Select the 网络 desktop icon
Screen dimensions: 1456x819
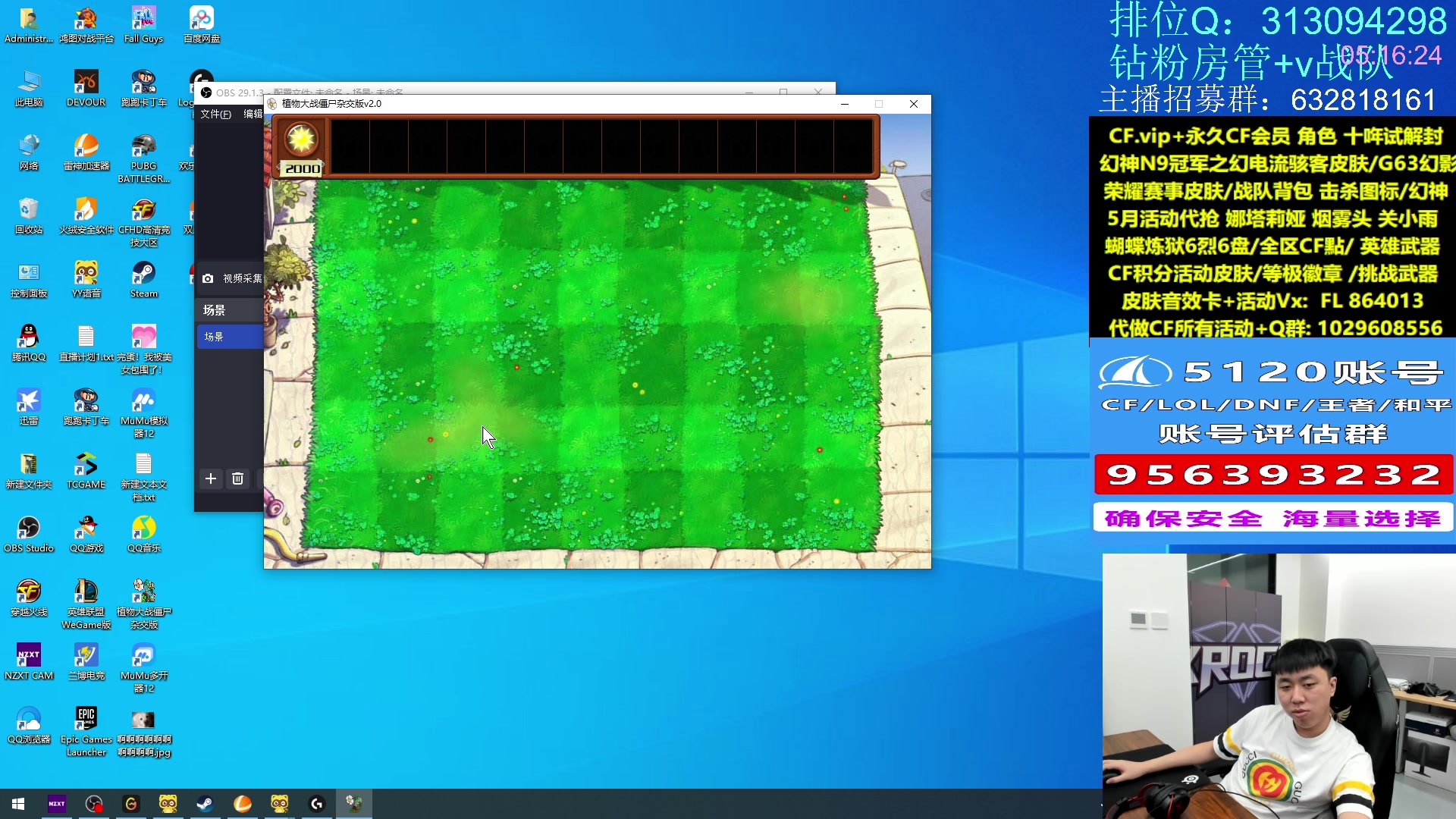(x=29, y=152)
